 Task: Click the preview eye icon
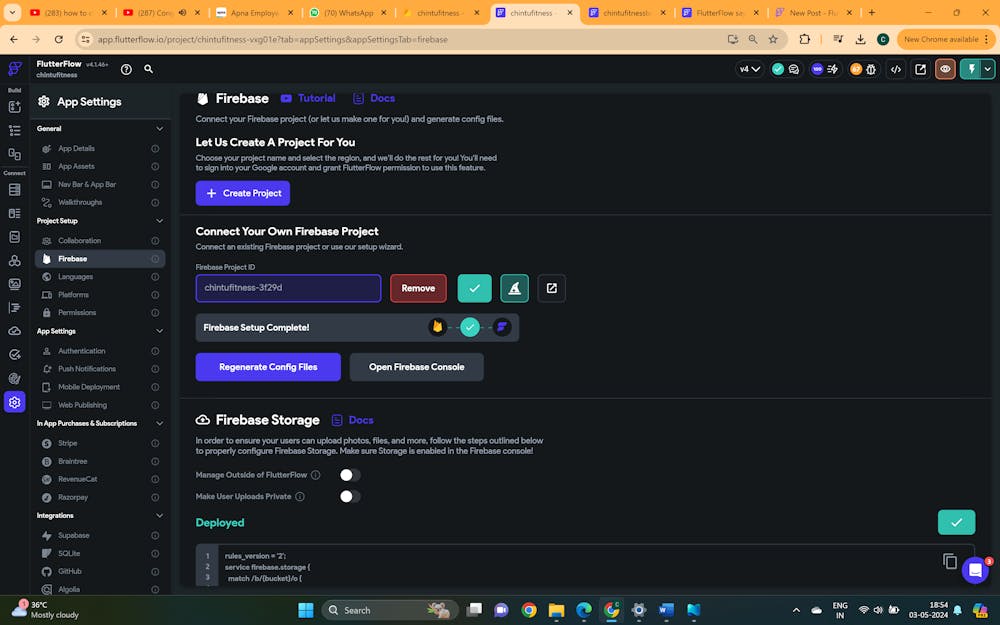coord(945,69)
